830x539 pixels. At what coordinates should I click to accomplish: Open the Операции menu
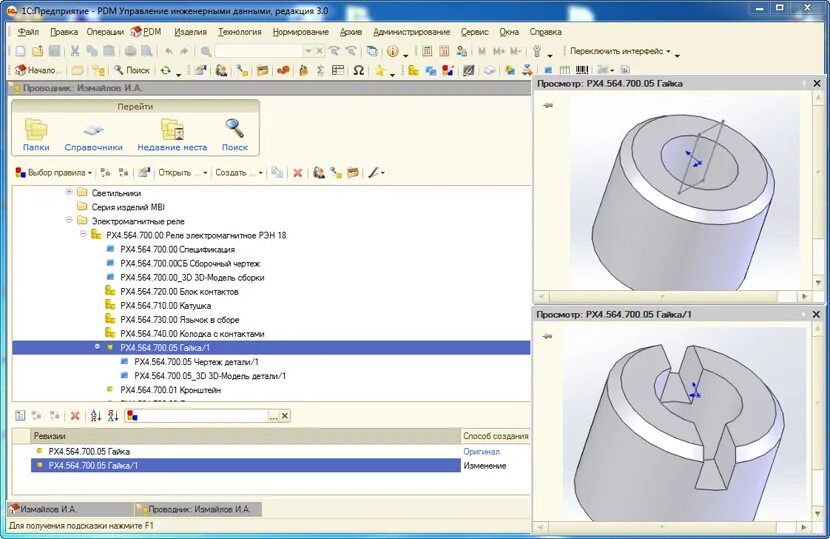105,32
